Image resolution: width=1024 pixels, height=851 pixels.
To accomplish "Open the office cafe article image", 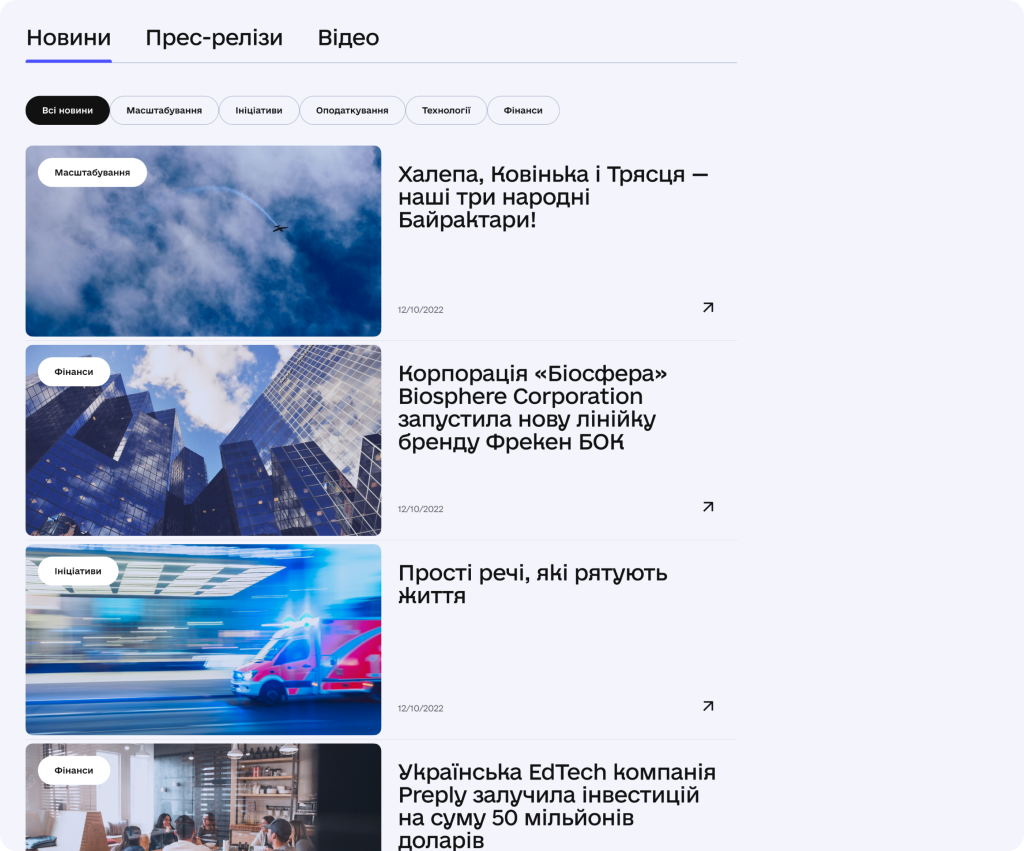I will [x=203, y=797].
